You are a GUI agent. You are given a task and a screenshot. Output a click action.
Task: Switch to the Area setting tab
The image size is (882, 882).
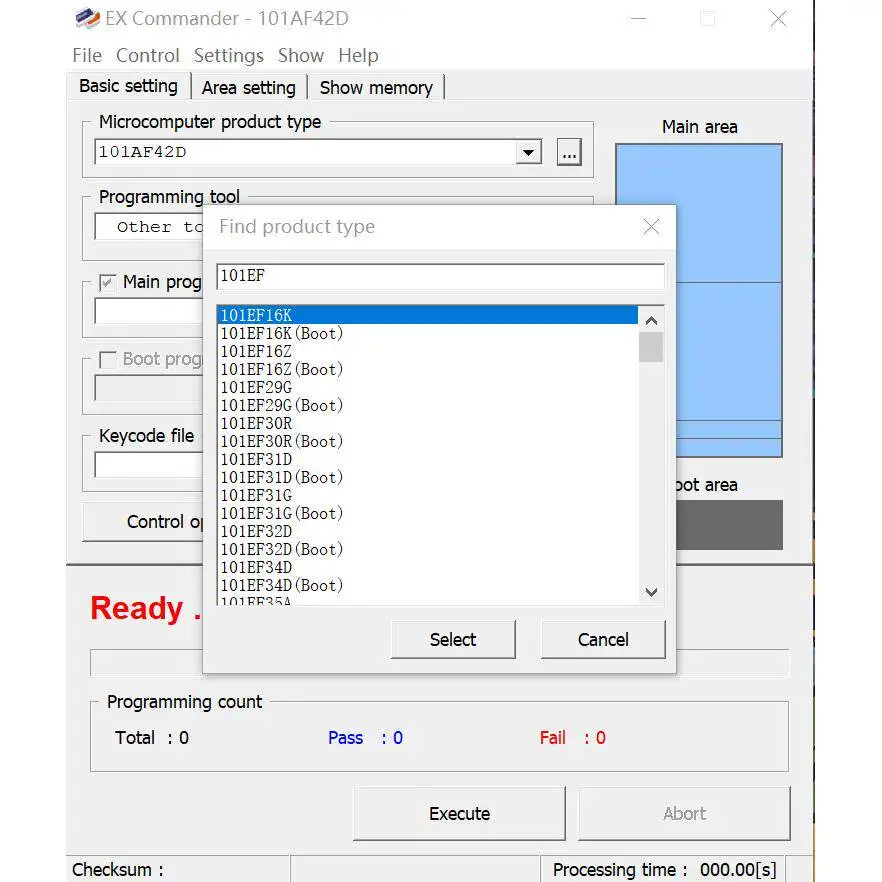249,88
